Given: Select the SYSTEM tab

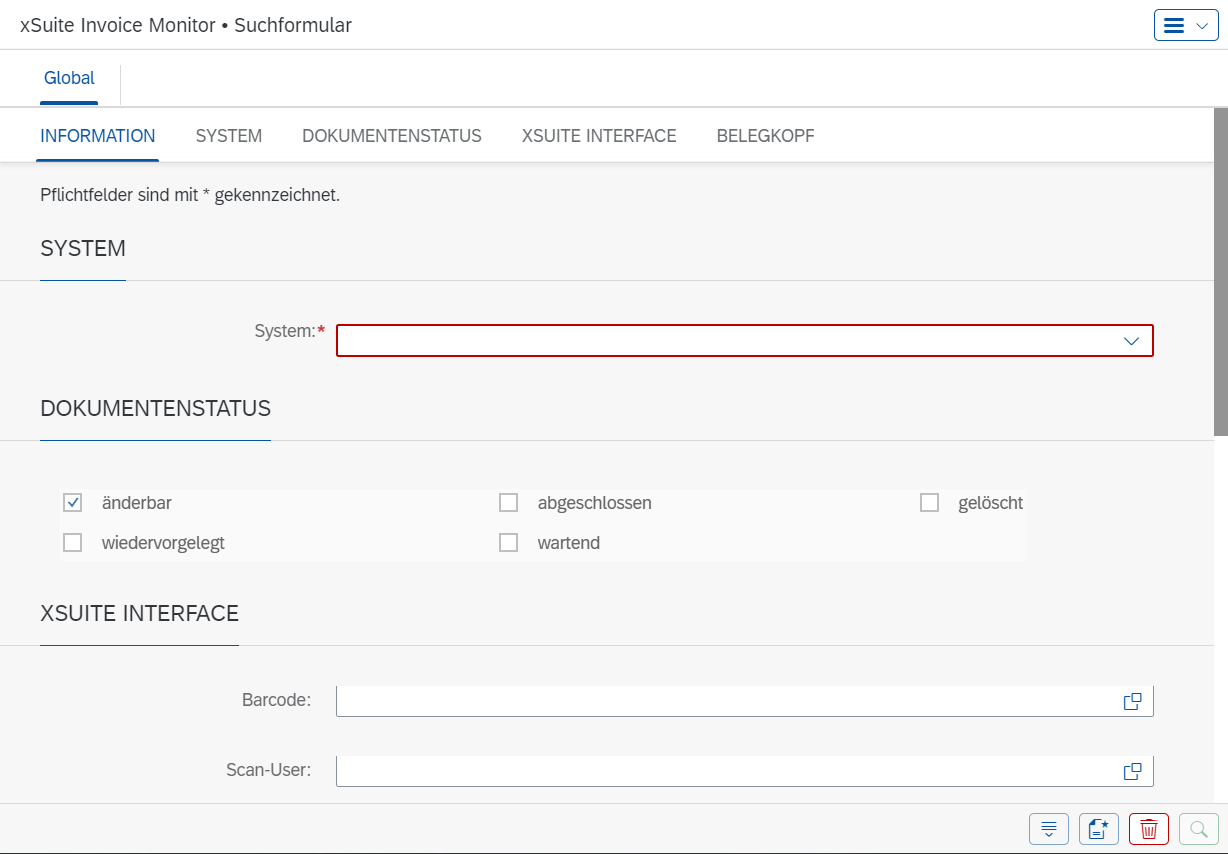Looking at the screenshot, I should click(x=228, y=135).
